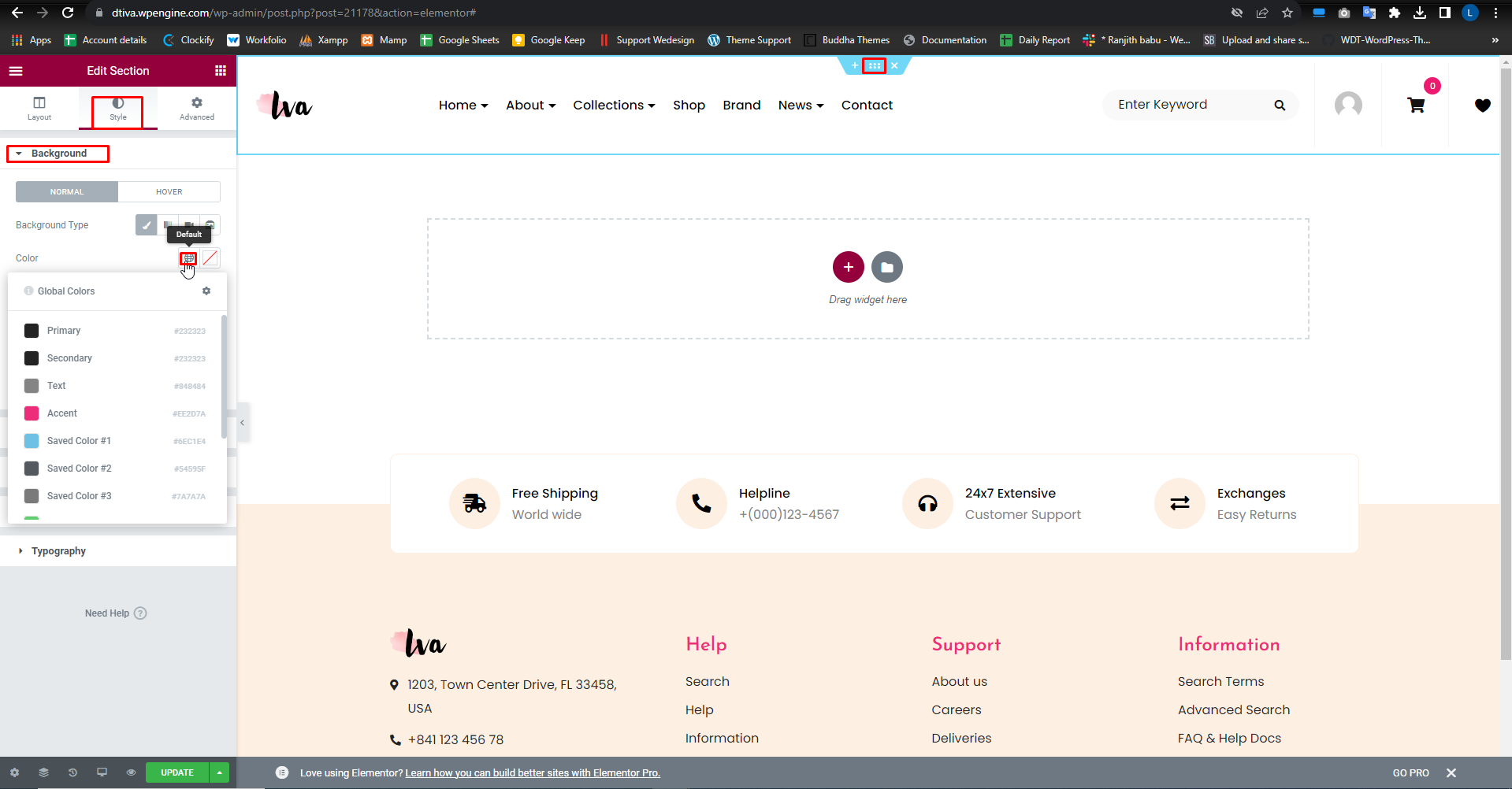The image size is (1512, 789).
Task: Click the 24x7 support headphones icon
Action: point(927,503)
